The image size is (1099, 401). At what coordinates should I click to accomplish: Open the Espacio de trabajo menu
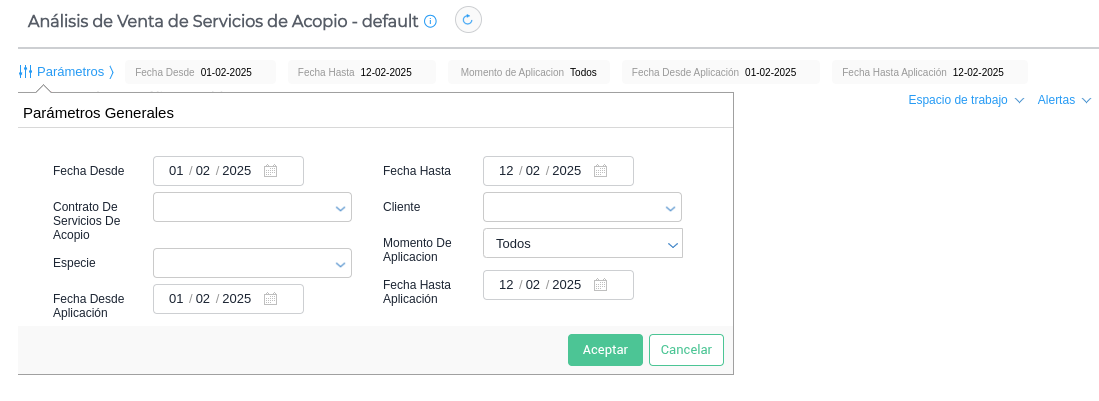click(966, 100)
